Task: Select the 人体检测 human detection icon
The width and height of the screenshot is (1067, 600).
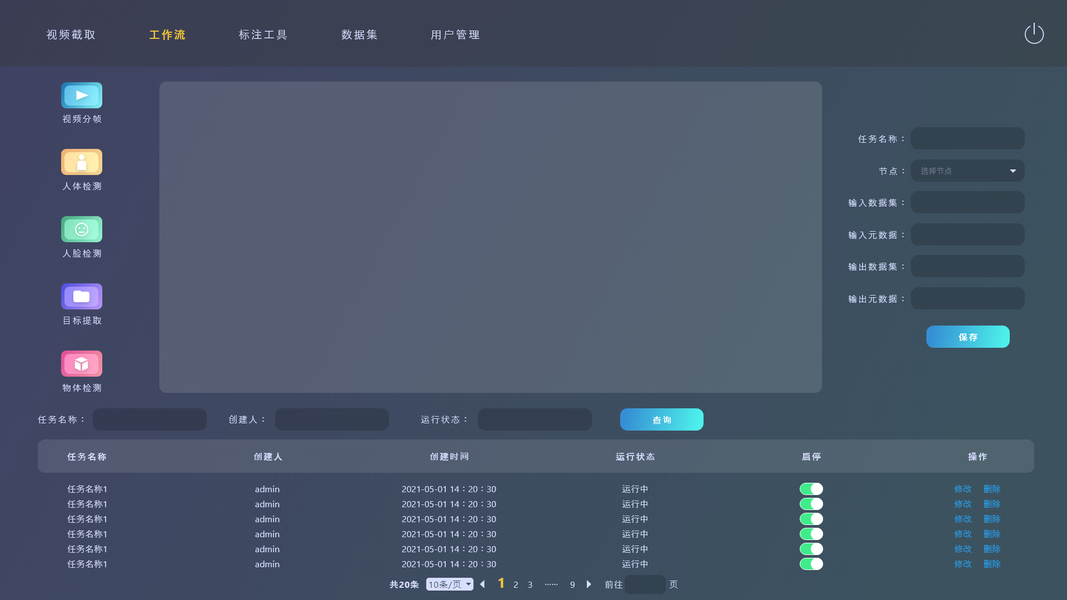Action: 82,163
